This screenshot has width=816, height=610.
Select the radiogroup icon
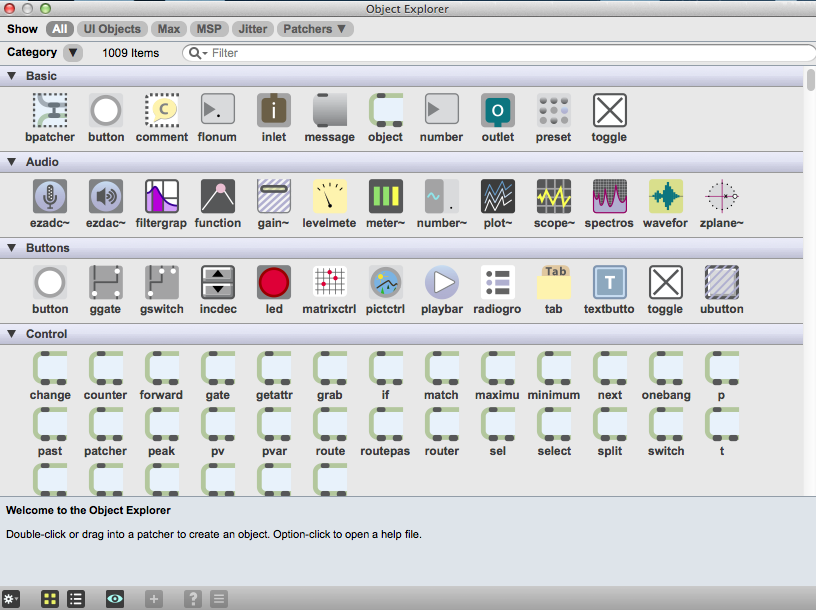[x=498, y=282]
